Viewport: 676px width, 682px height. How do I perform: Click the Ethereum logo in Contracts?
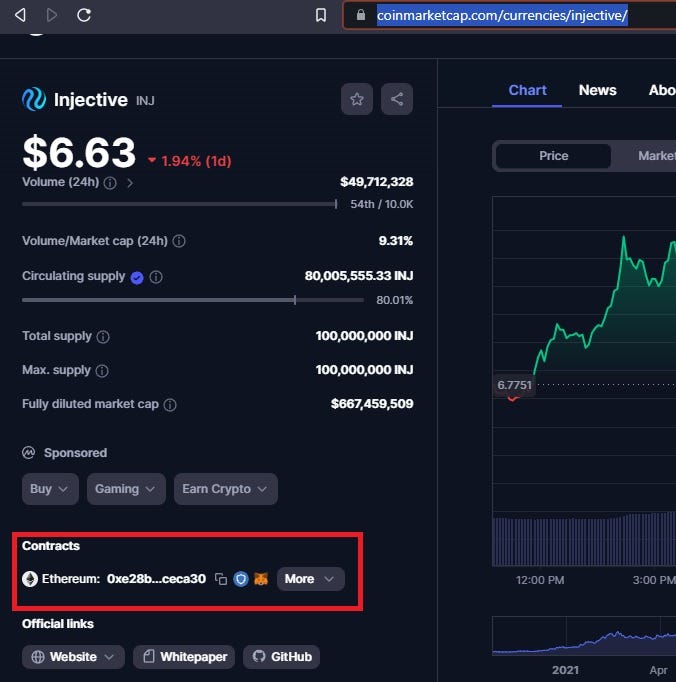30,579
